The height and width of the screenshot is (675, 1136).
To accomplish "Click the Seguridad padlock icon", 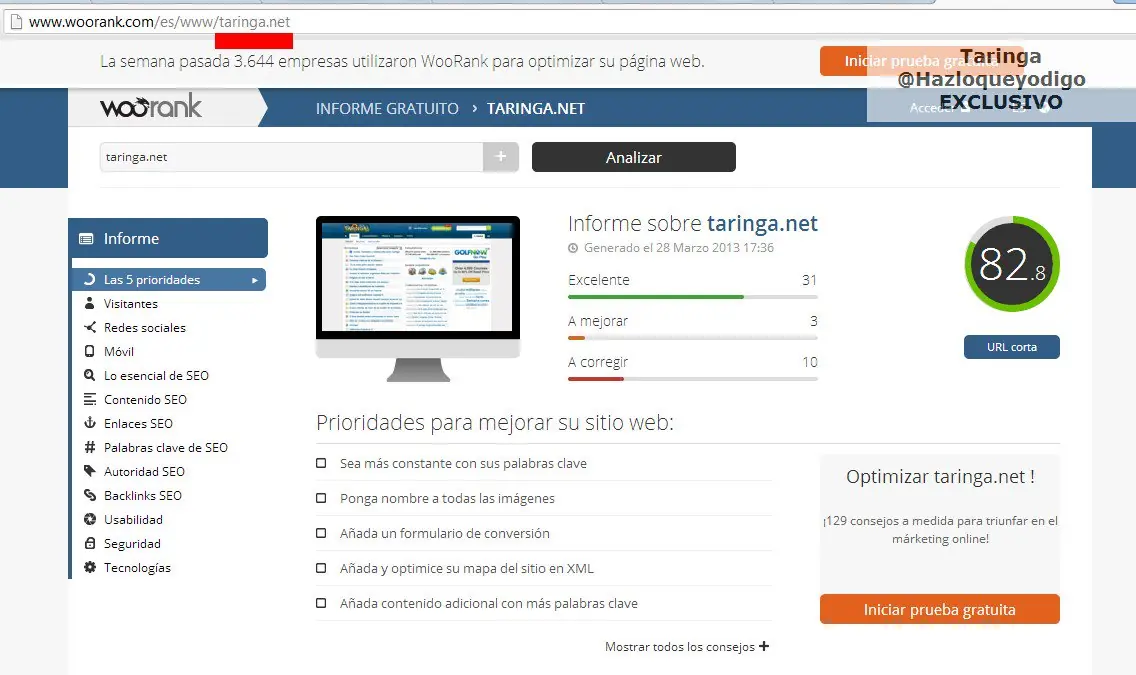I will coord(90,543).
